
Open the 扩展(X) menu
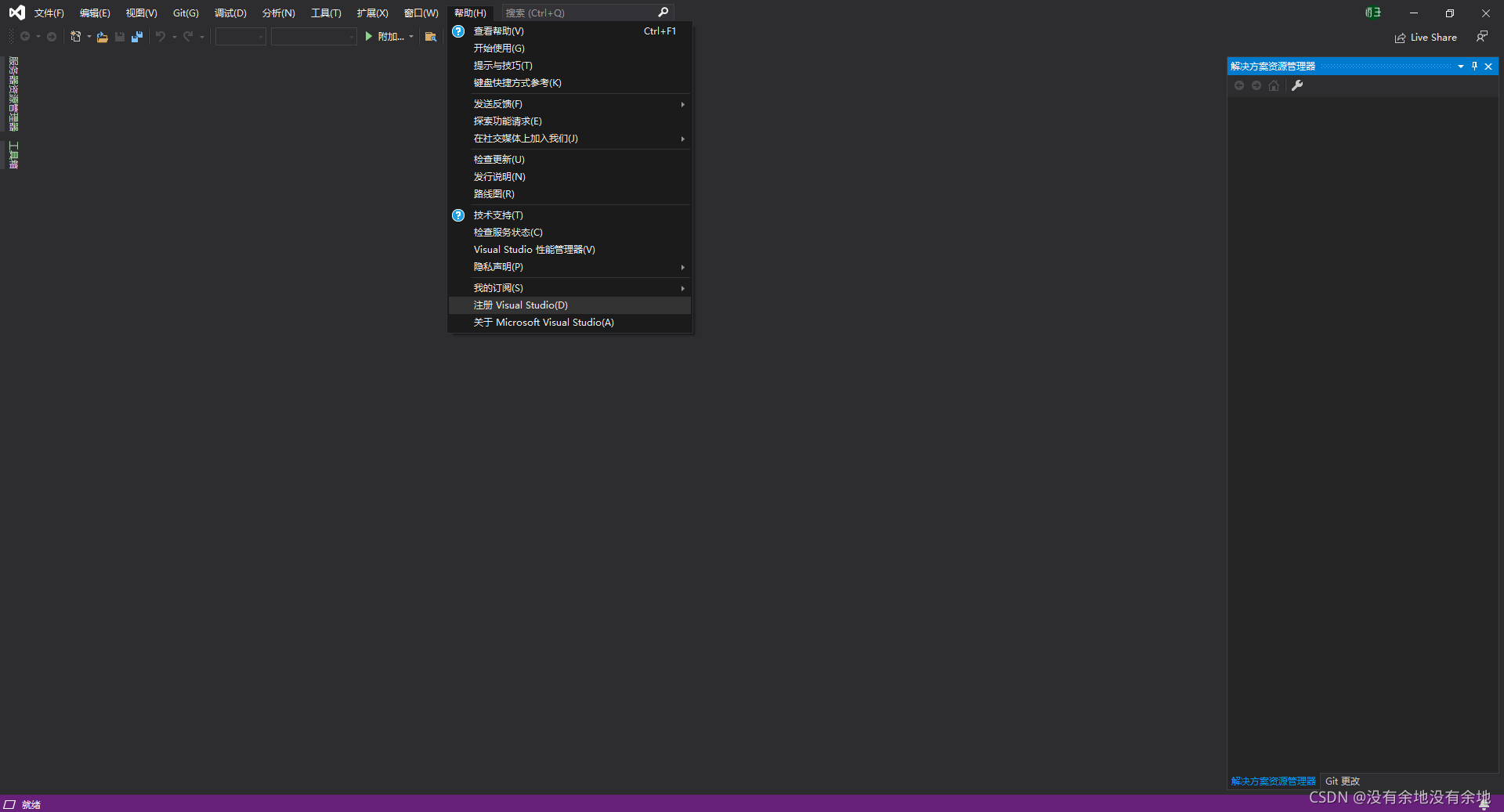tap(372, 13)
